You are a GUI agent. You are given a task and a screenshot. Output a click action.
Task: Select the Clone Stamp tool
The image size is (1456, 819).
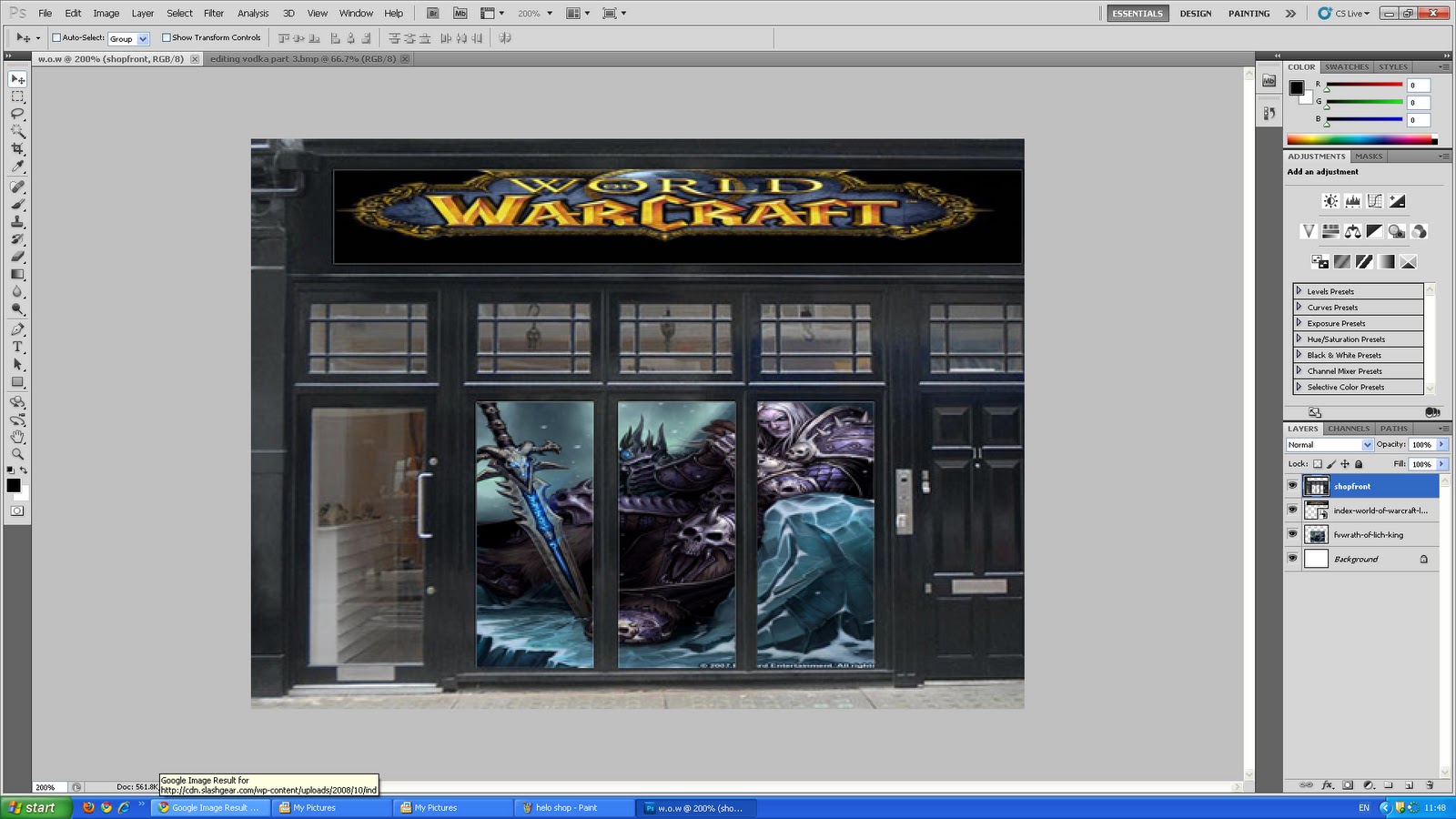17,222
